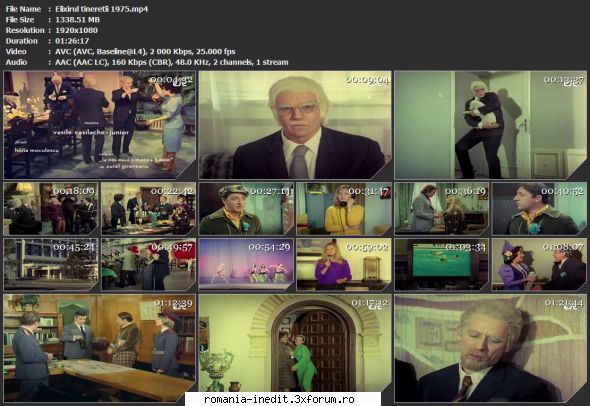Open the frame of the man holding a white dog
Viewport: 590px width, 406px height.
490,125
